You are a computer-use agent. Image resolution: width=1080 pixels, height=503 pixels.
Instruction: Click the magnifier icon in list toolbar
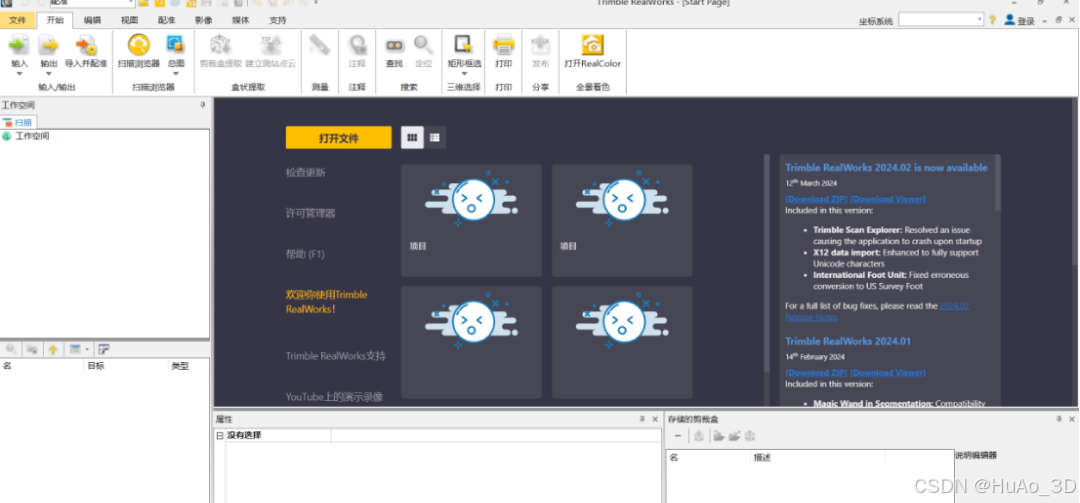pyautogui.click(x=12, y=349)
